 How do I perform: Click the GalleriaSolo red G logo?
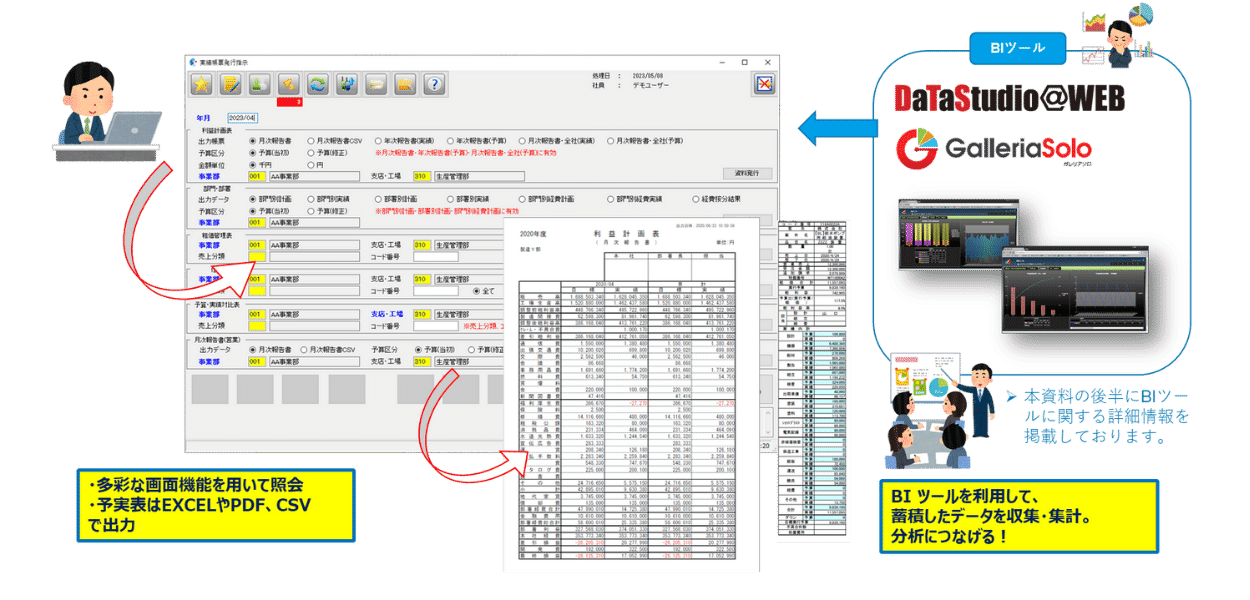[x=917, y=148]
